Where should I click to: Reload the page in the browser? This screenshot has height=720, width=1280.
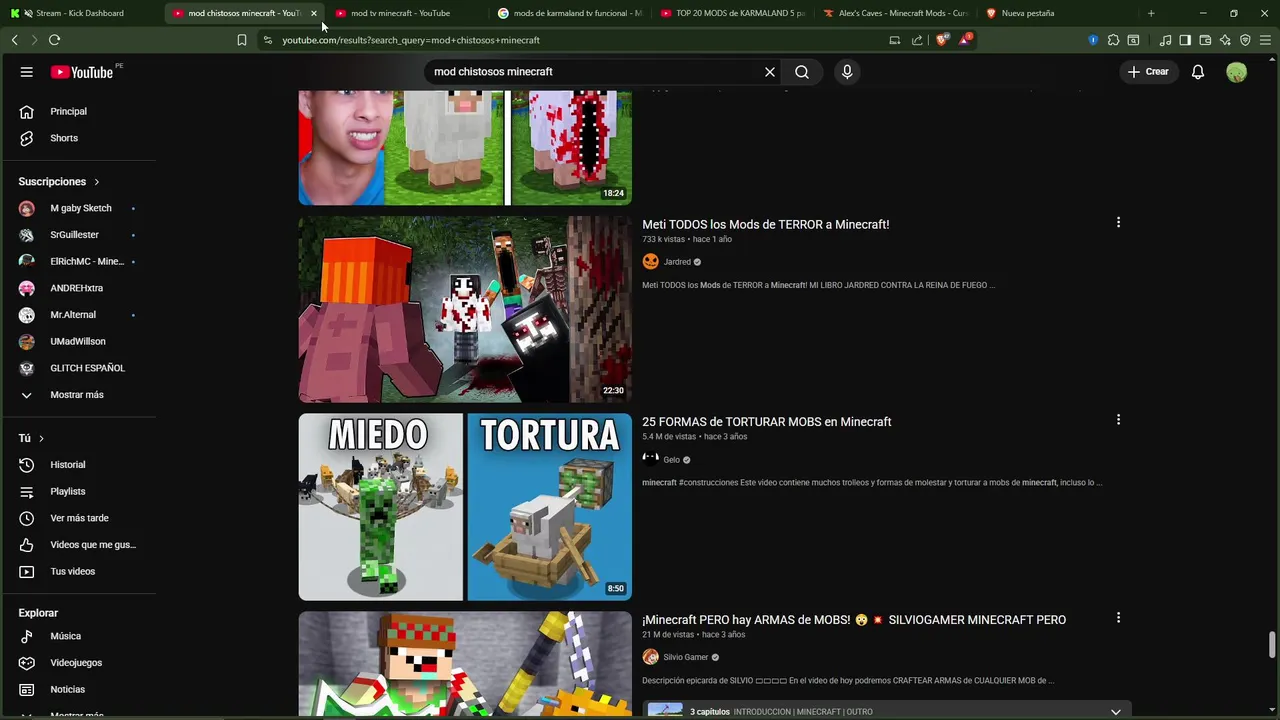click(x=54, y=40)
